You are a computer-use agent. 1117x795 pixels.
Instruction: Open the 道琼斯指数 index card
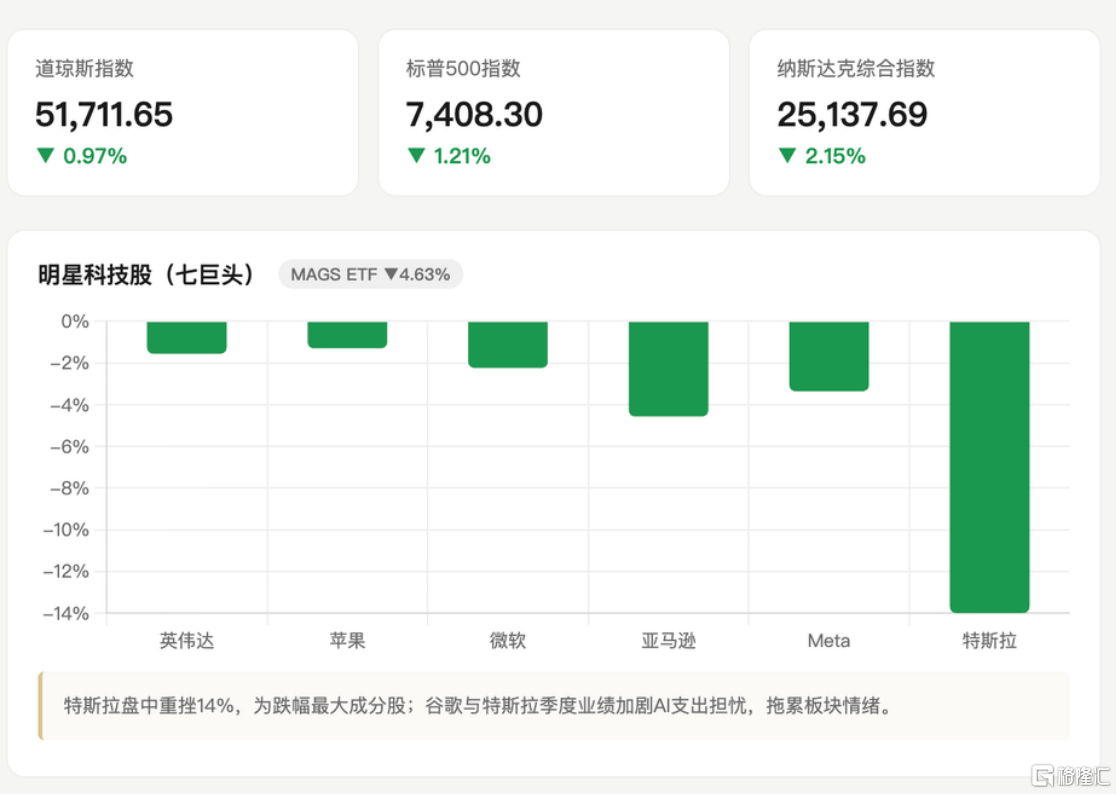[x=183, y=113]
